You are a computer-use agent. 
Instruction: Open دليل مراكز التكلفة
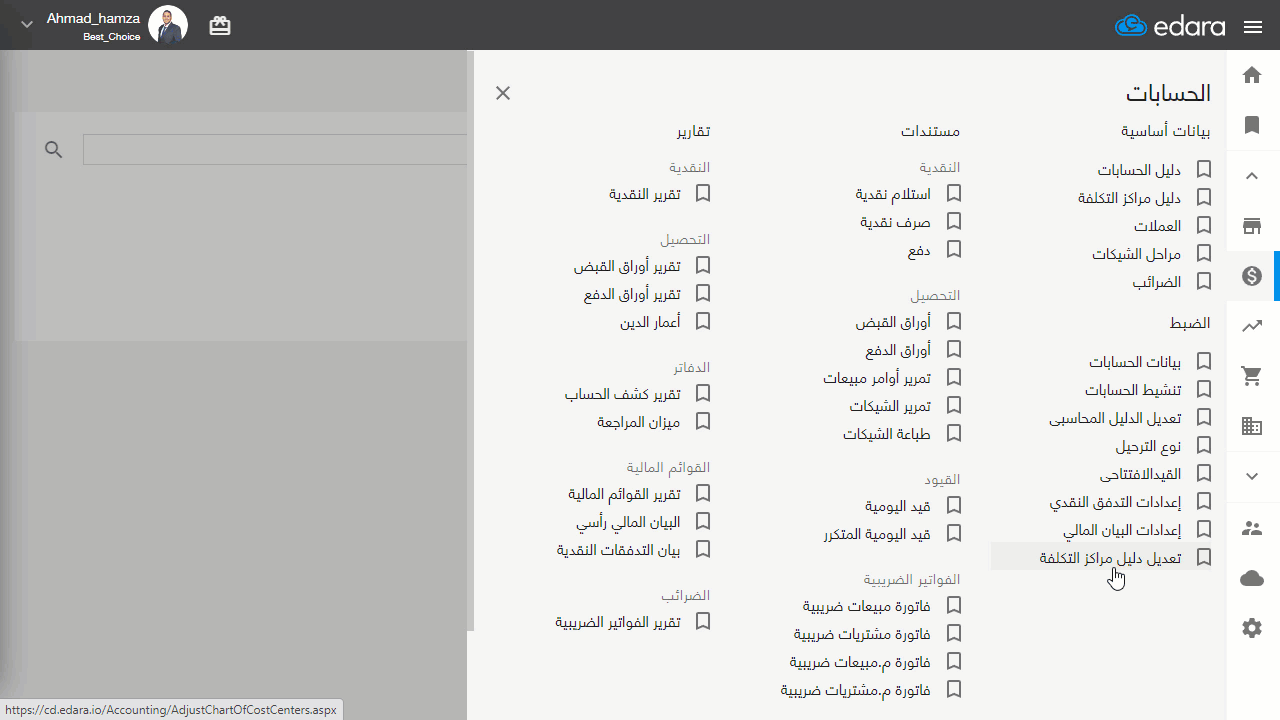coord(1129,198)
